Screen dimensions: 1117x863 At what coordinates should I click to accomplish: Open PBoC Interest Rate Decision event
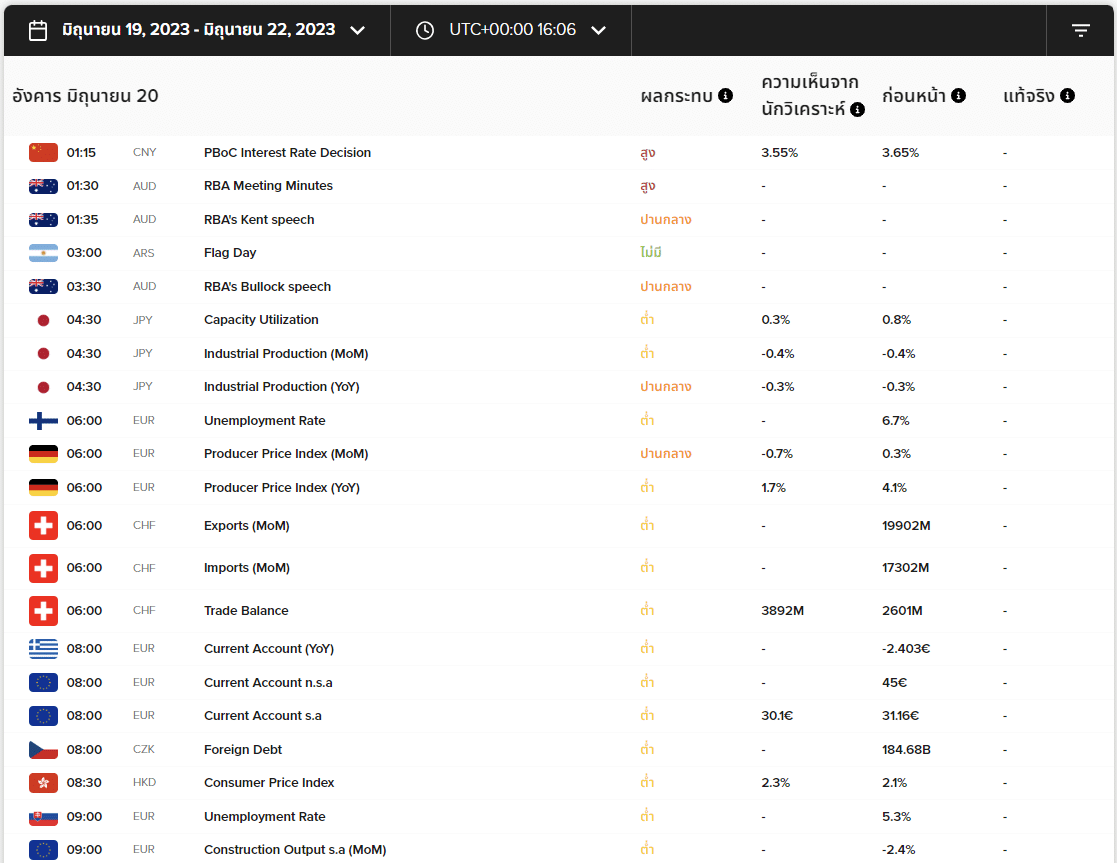(x=287, y=153)
